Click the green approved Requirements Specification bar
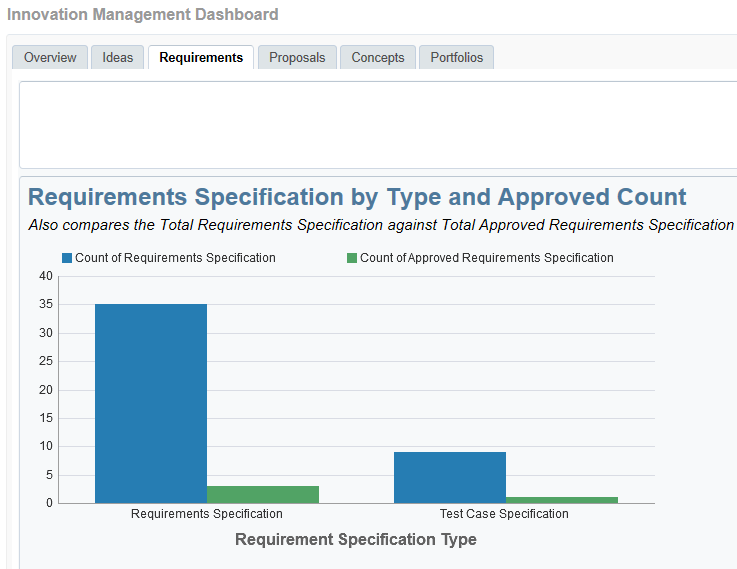737x569 pixels. [x=263, y=494]
